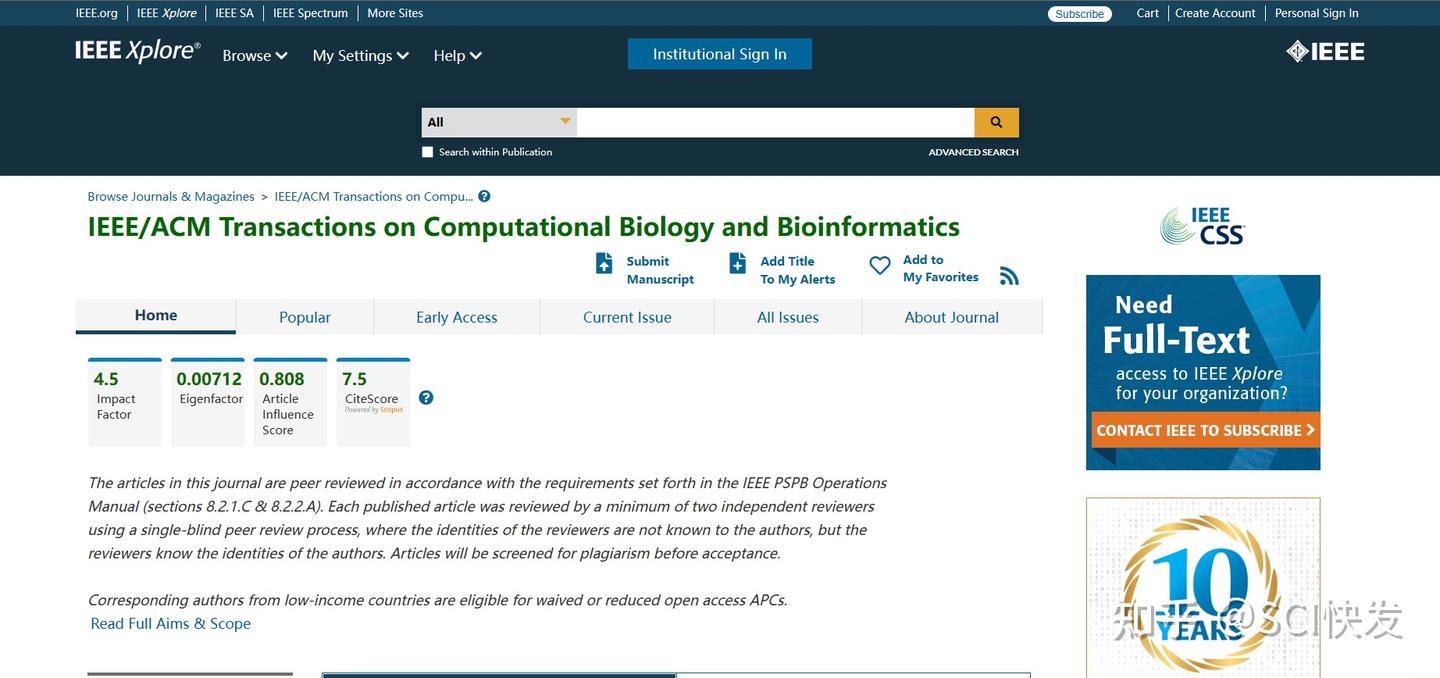Click inside the search input field
This screenshot has height=678, width=1440.
(x=775, y=121)
